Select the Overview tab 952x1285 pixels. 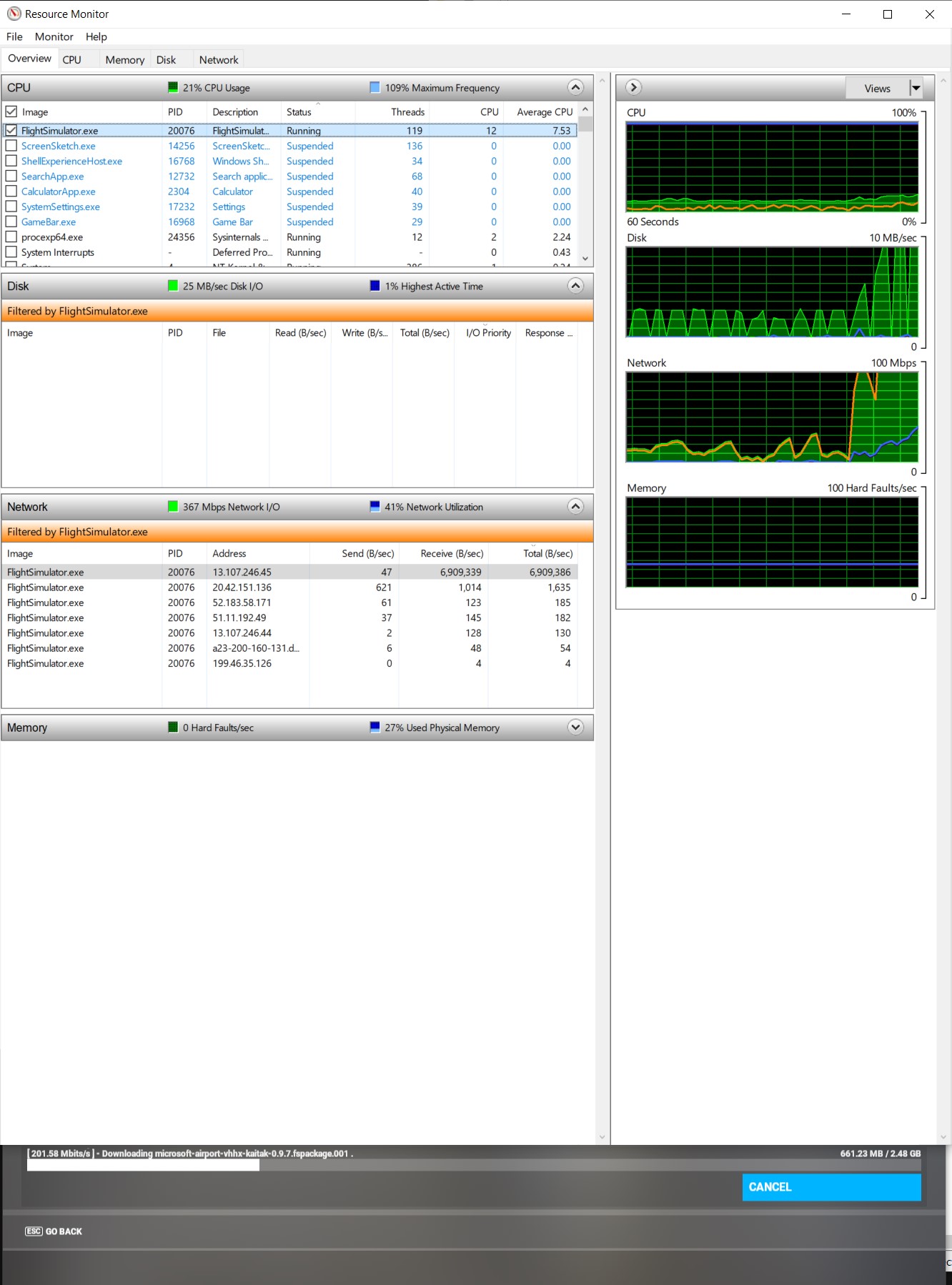29,58
